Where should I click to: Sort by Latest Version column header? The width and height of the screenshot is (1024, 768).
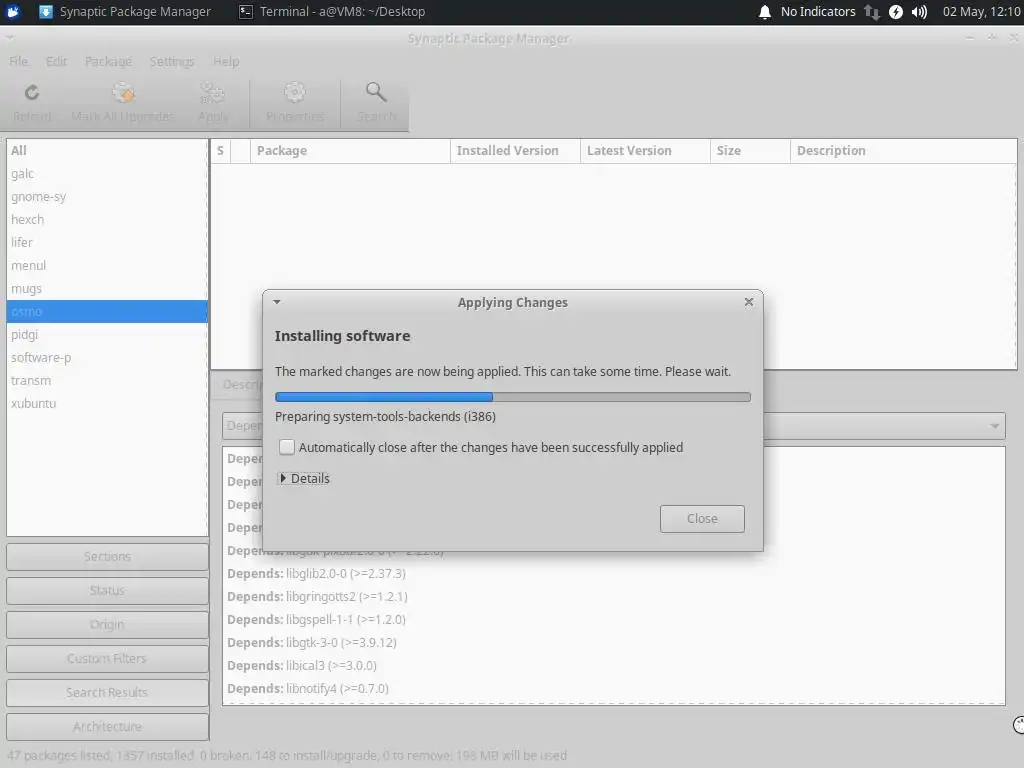[x=645, y=151]
